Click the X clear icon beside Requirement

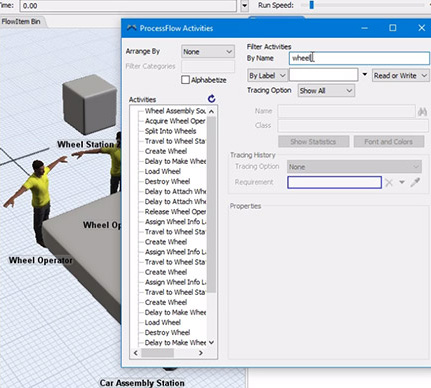(389, 182)
